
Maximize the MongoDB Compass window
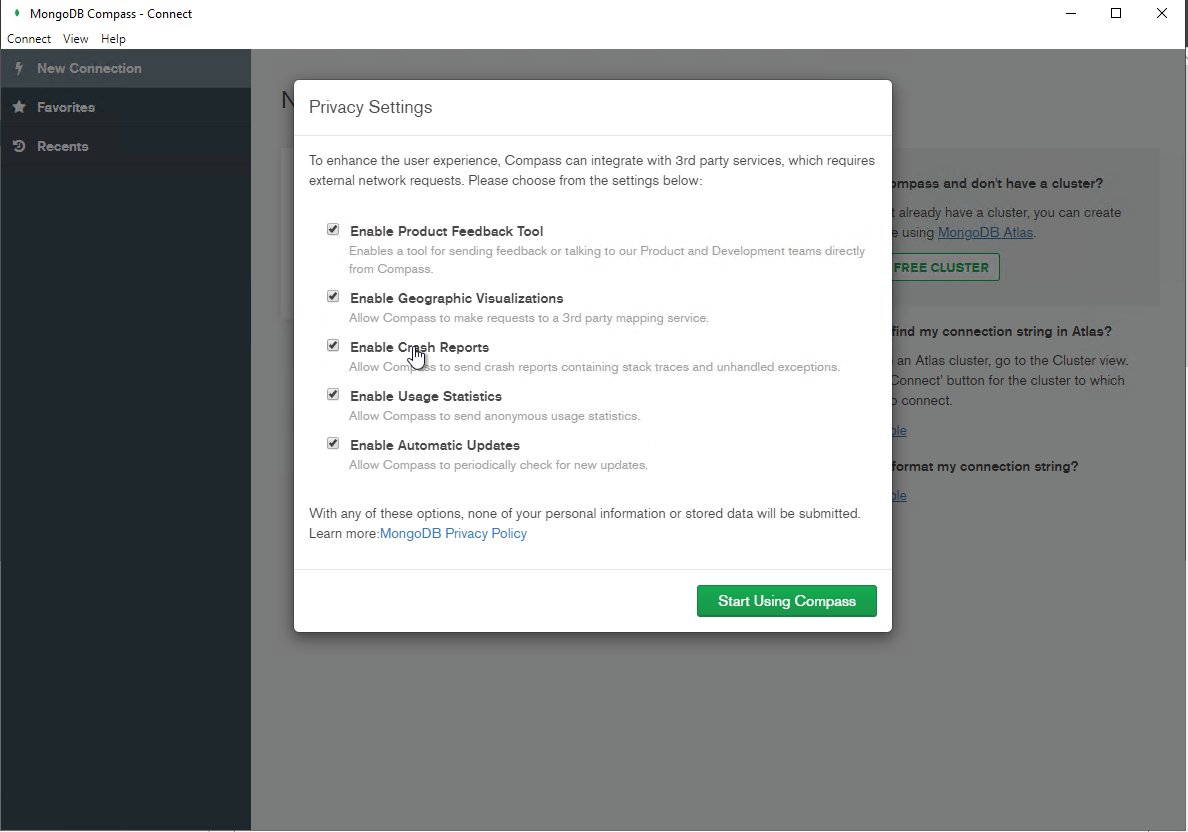pyautogui.click(x=1116, y=13)
